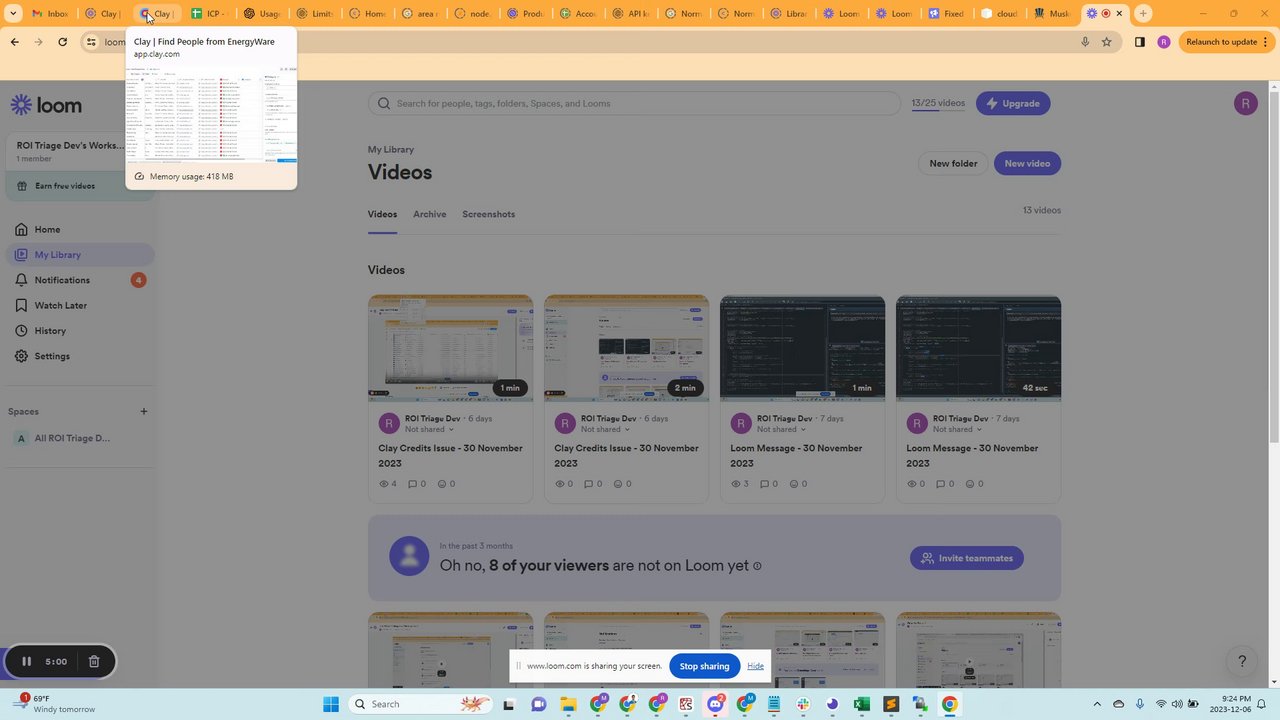Click the info icon beside "Loom yet"
Screen dimensions: 1280x720
(x=757, y=566)
